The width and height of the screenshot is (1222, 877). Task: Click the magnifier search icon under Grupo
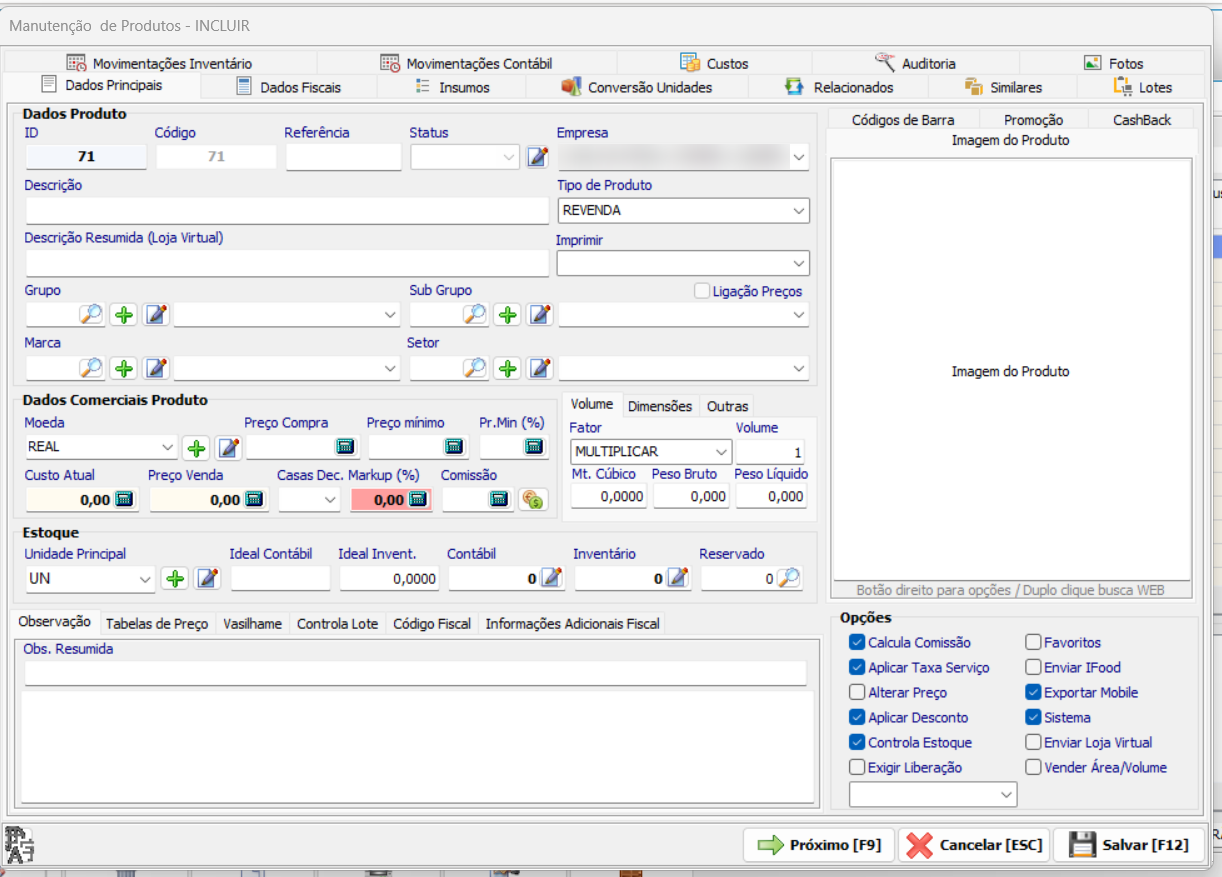(x=91, y=315)
